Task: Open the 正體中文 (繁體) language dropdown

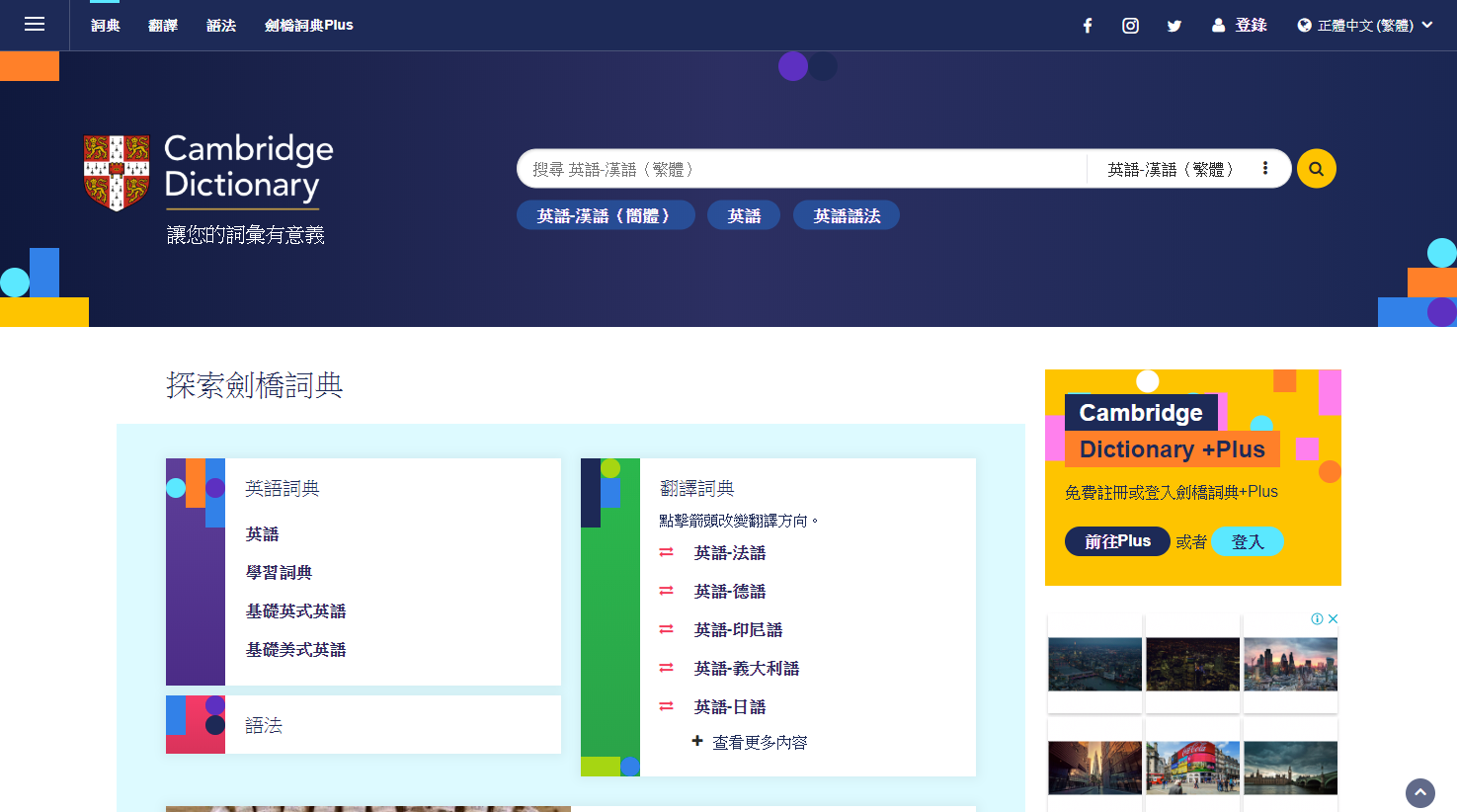Action: (x=1365, y=26)
